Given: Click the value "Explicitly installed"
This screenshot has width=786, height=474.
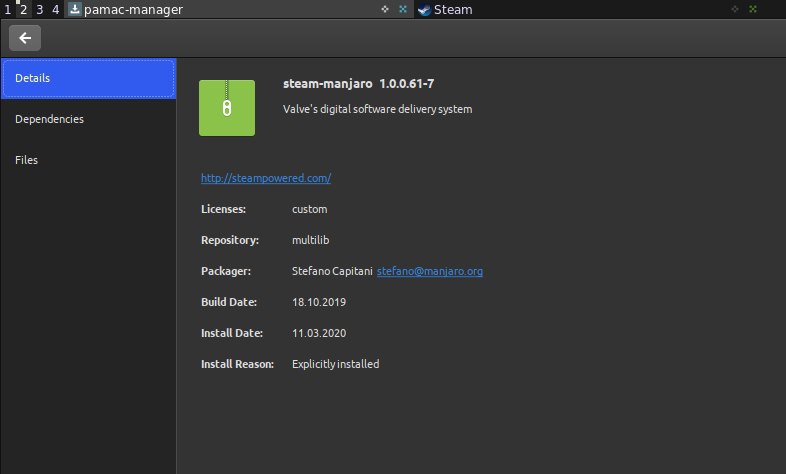Looking at the screenshot, I should 335,364.
